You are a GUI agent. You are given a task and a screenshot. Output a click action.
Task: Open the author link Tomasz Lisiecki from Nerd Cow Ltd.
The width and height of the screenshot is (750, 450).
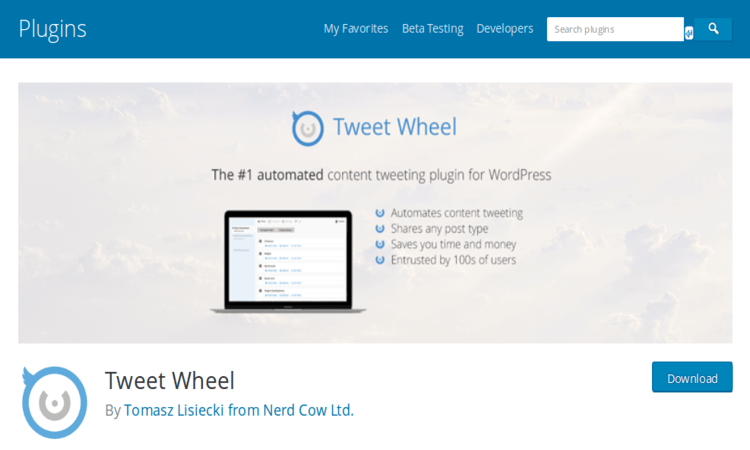[239, 410]
